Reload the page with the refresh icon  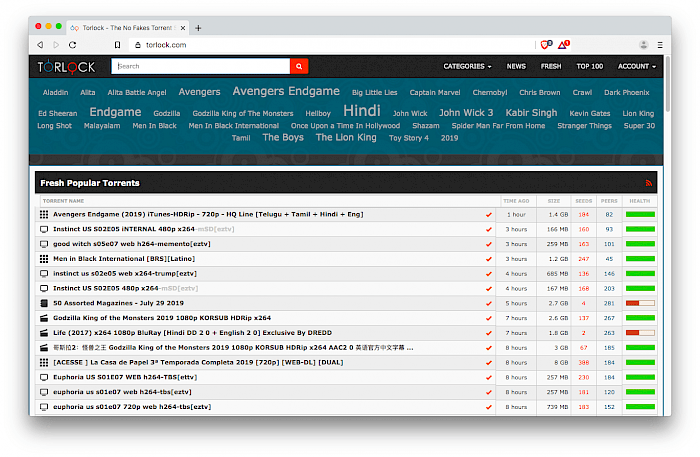coord(72,45)
